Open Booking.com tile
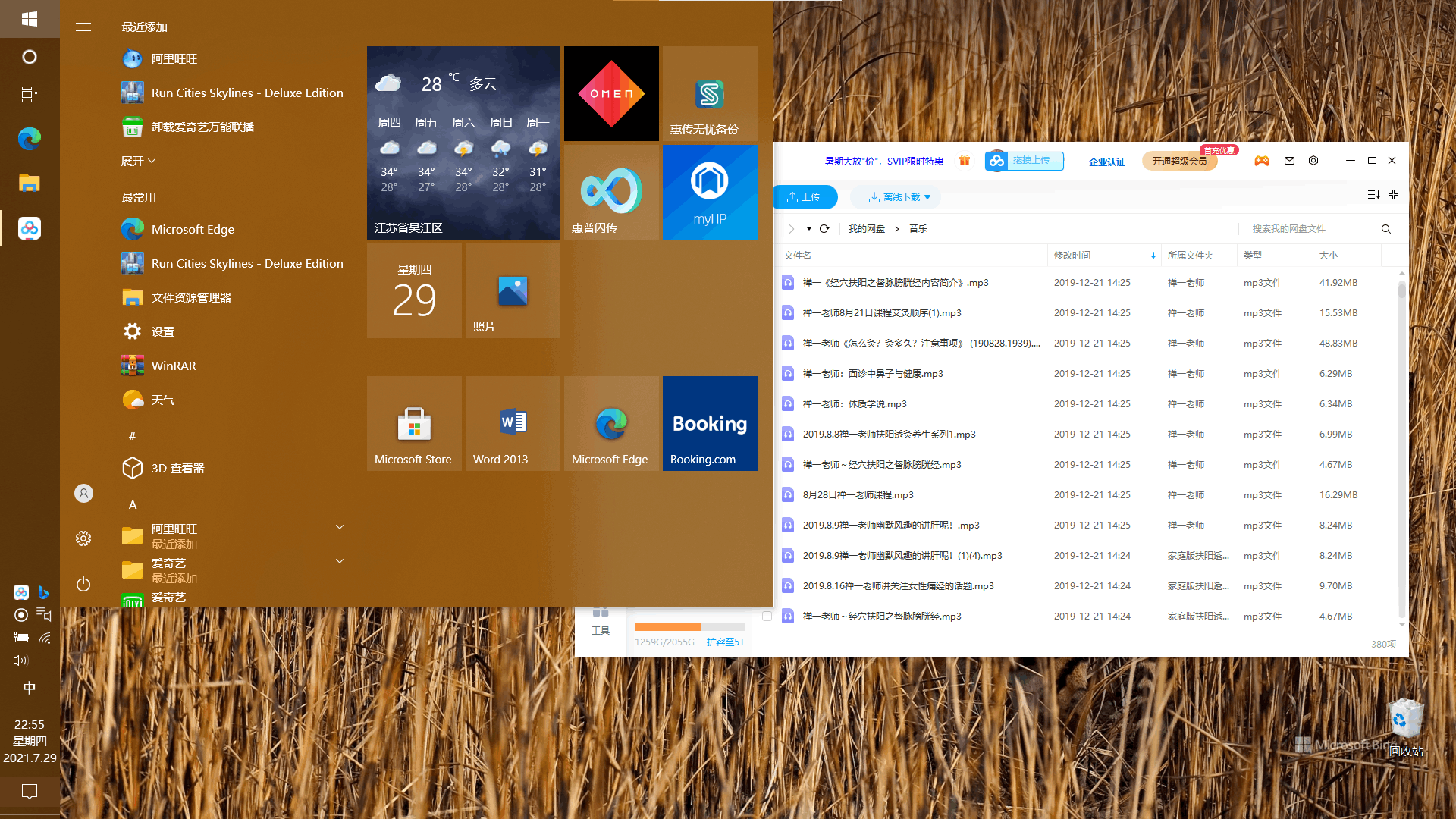Image resolution: width=1456 pixels, height=819 pixels. (710, 423)
